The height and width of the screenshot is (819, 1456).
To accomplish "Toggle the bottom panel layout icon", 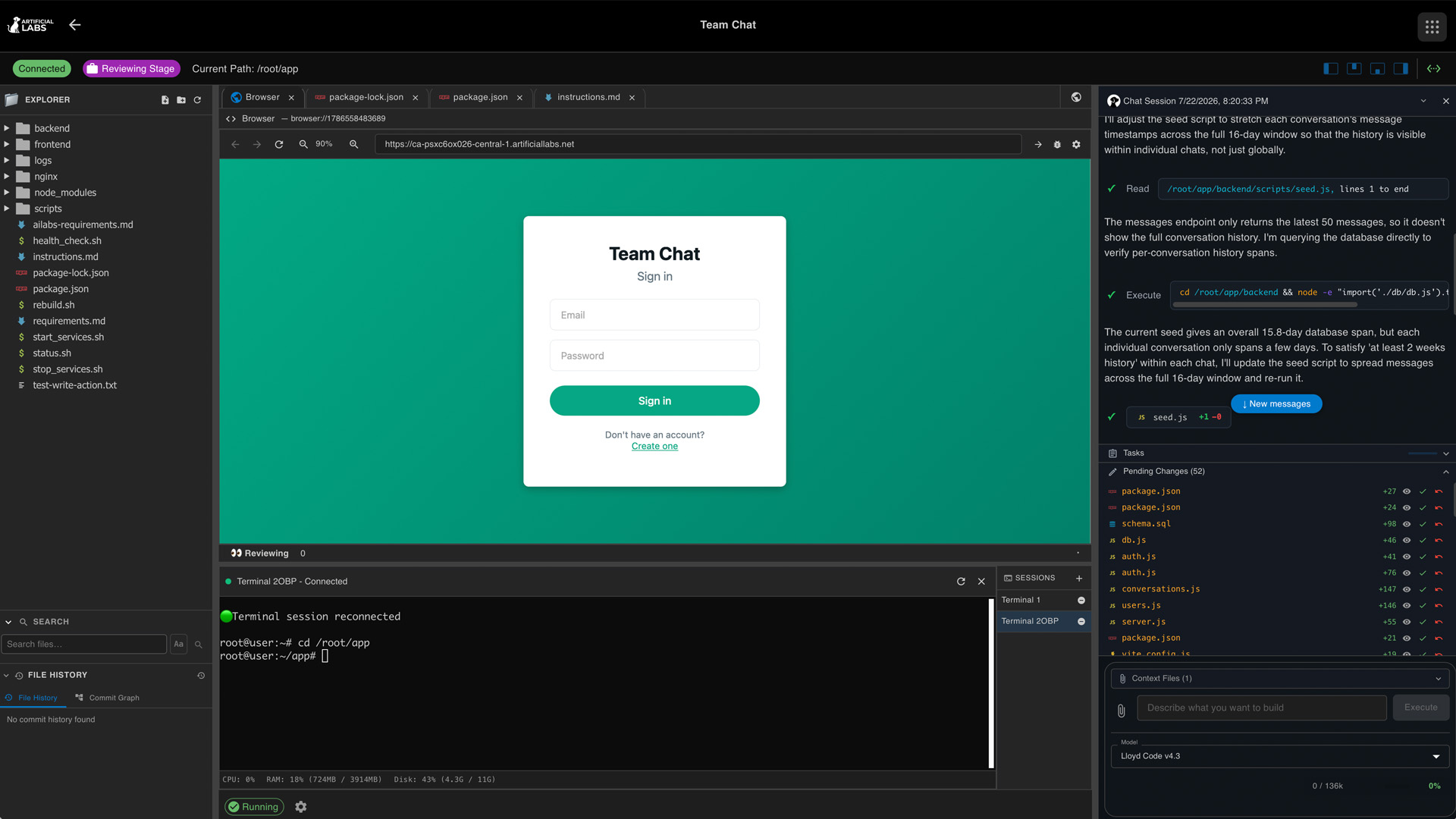I will point(1378,69).
